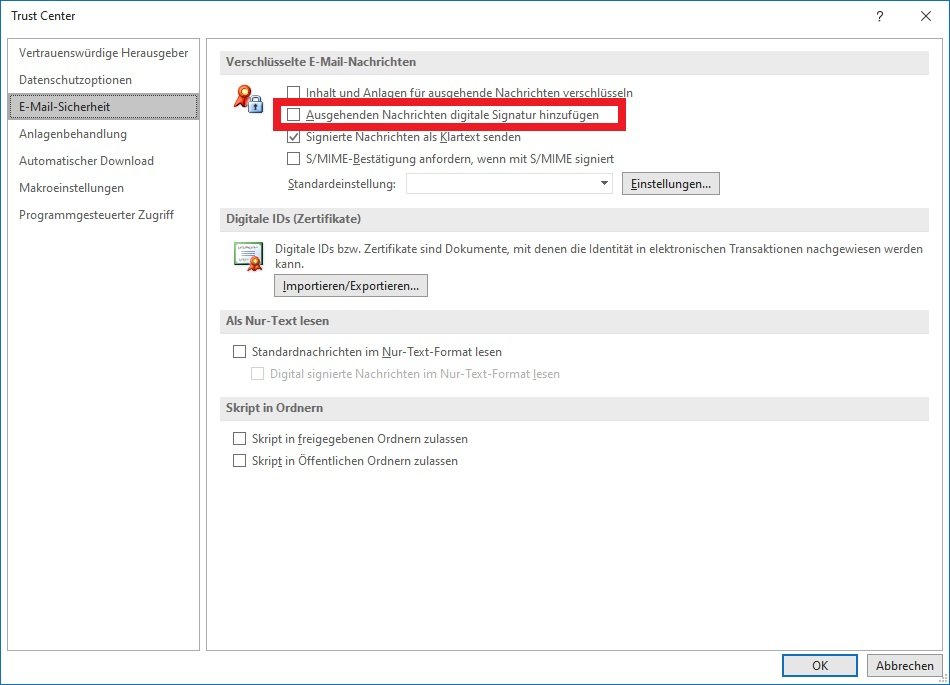Click the 'Einstellungen...' button
The height and width of the screenshot is (685, 950).
(x=671, y=184)
